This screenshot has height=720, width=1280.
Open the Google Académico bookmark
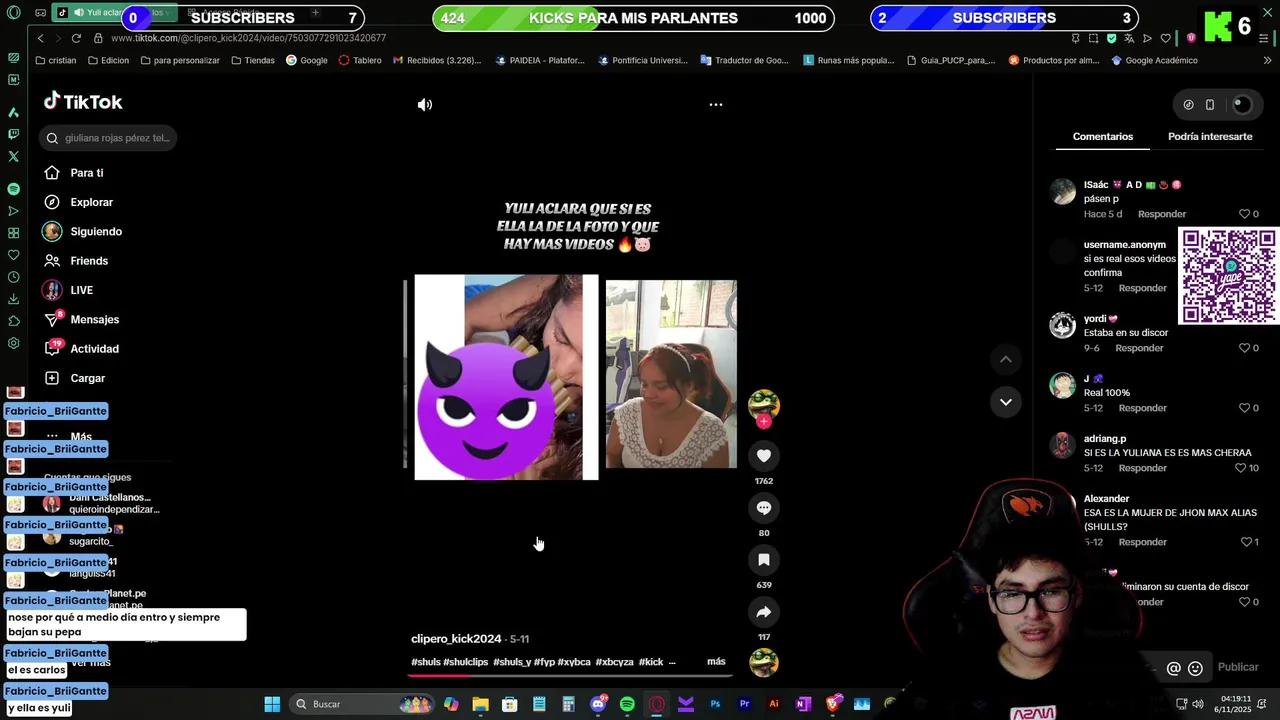[x=1154, y=60]
